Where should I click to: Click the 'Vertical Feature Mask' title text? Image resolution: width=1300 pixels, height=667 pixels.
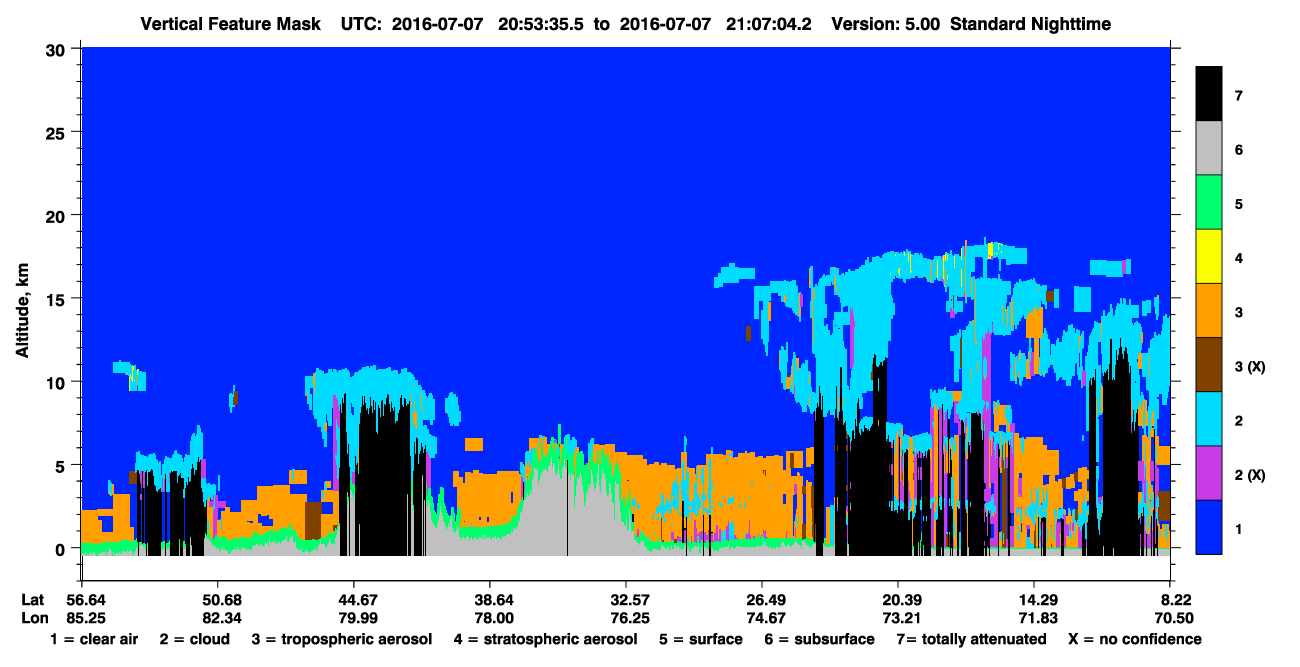[x=231, y=24]
